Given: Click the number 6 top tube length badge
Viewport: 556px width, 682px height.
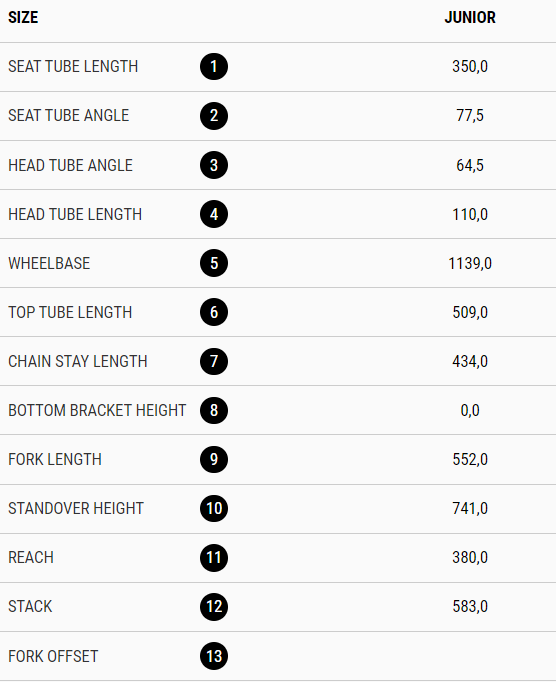Looking at the screenshot, I should [214, 312].
